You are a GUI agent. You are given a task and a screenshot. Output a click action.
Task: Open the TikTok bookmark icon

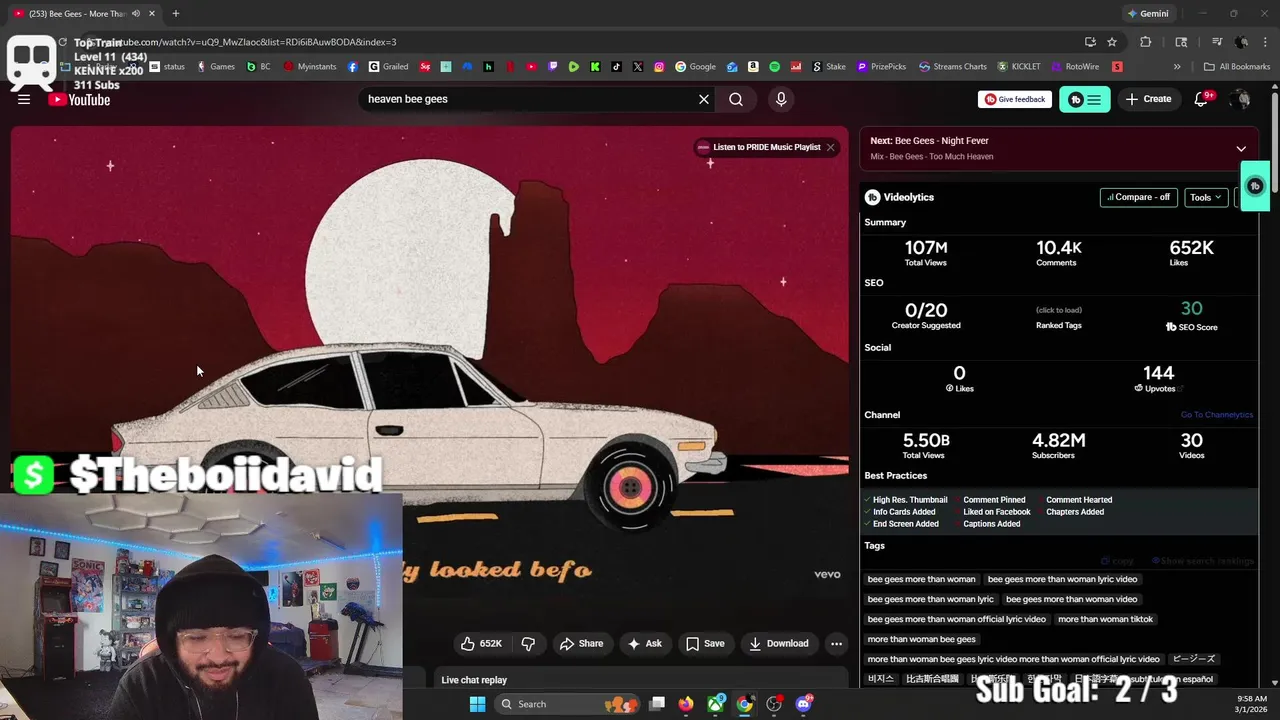[616, 67]
